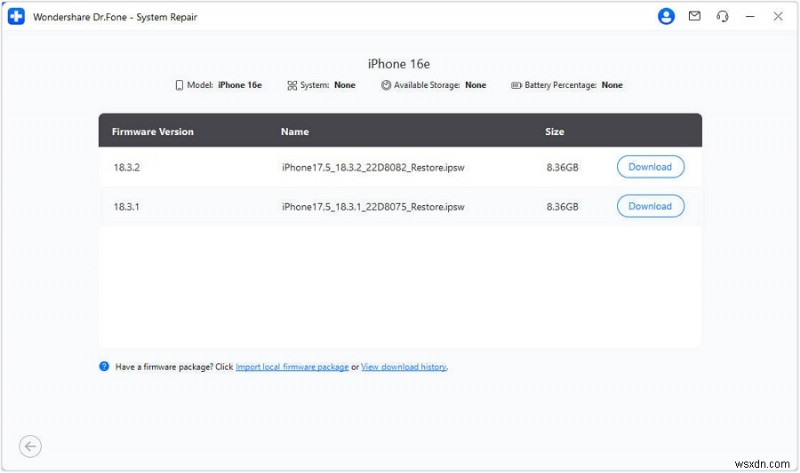Close the Dr.Fone window

[778, 16]
